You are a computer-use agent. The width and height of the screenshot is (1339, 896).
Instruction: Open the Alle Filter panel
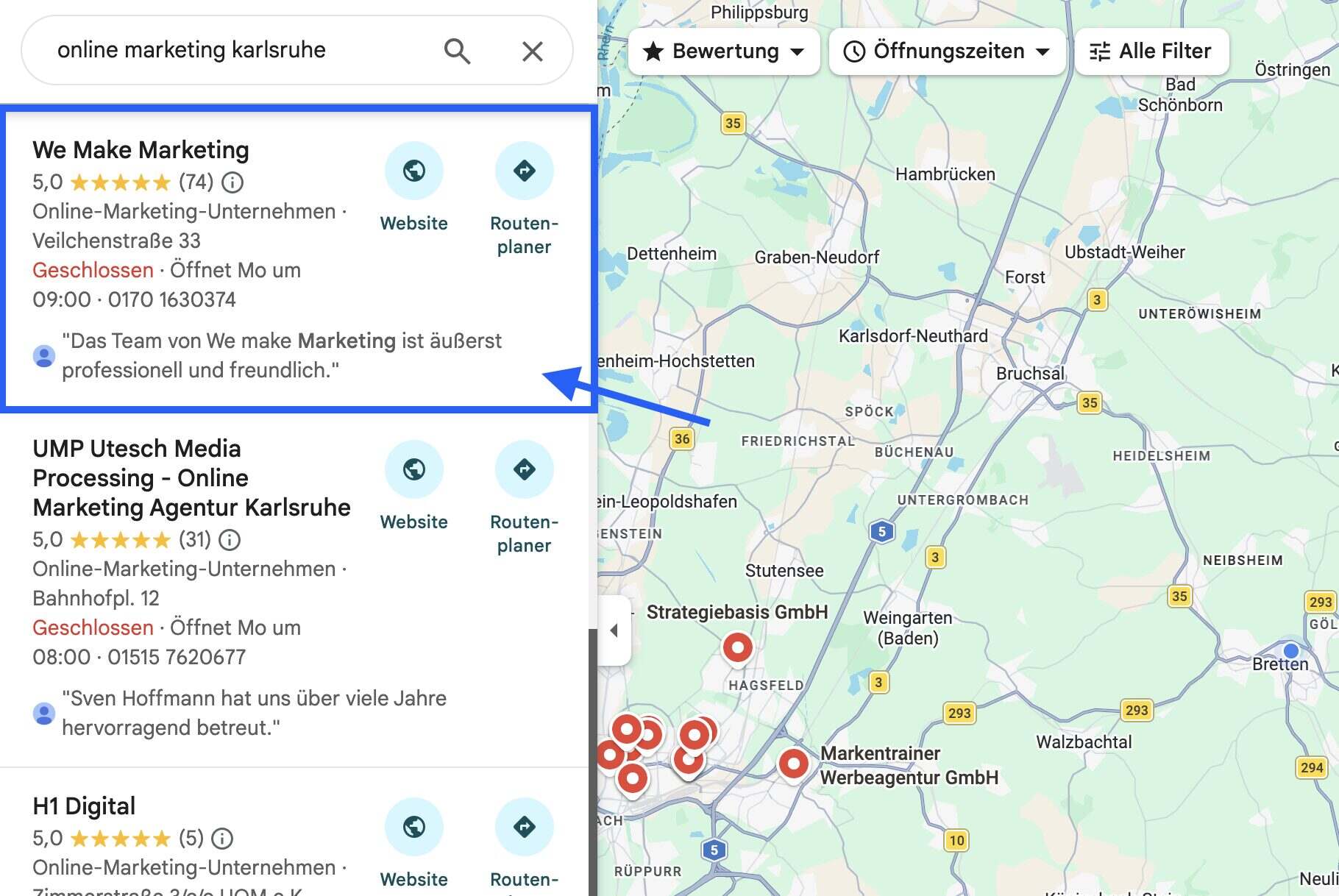pos(1151,51)
